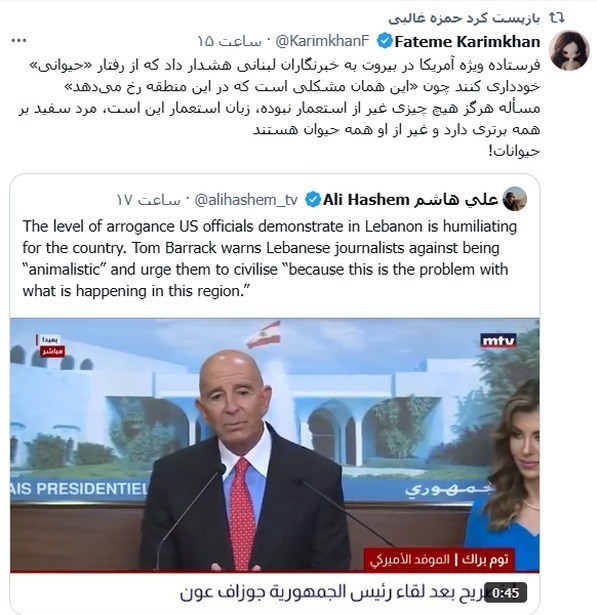Click the مباشر live badge in the video
This screenshot has width=597, height=615.
52,351
